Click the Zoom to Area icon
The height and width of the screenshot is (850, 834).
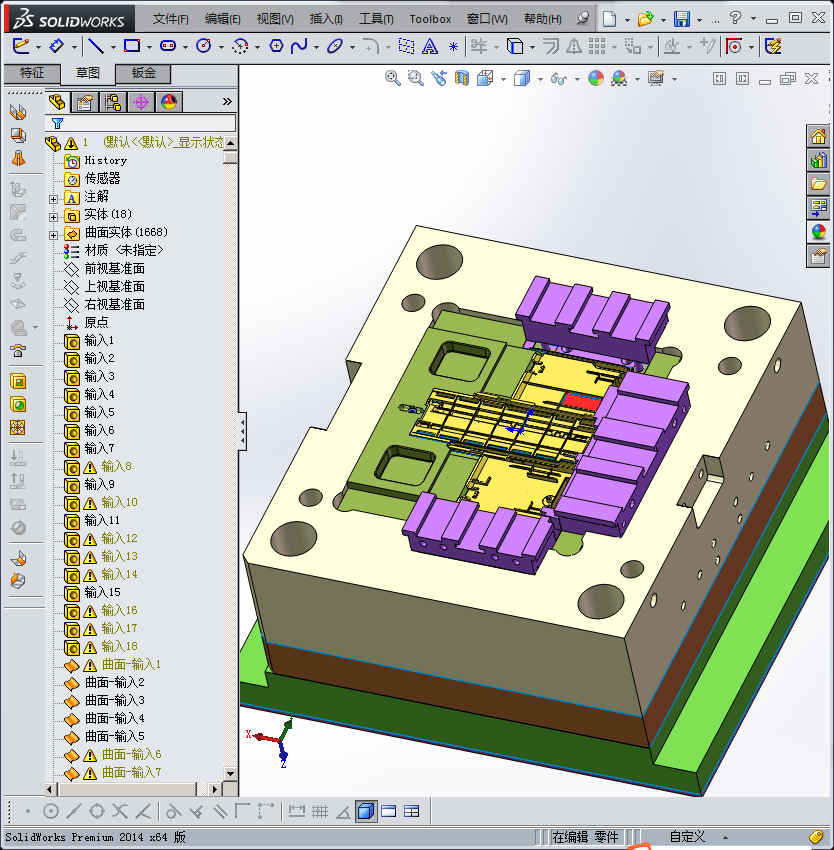pyautogui.click(x=415, y=79)
